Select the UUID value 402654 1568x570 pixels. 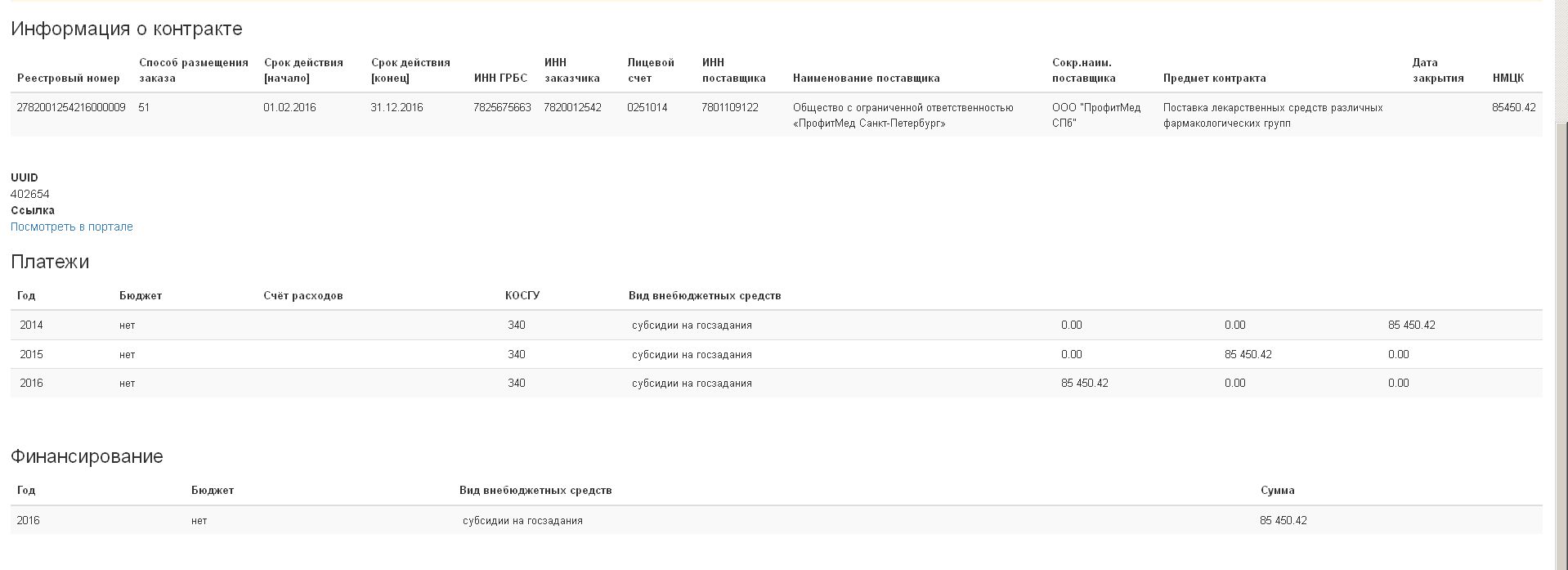tap(30, 195)
